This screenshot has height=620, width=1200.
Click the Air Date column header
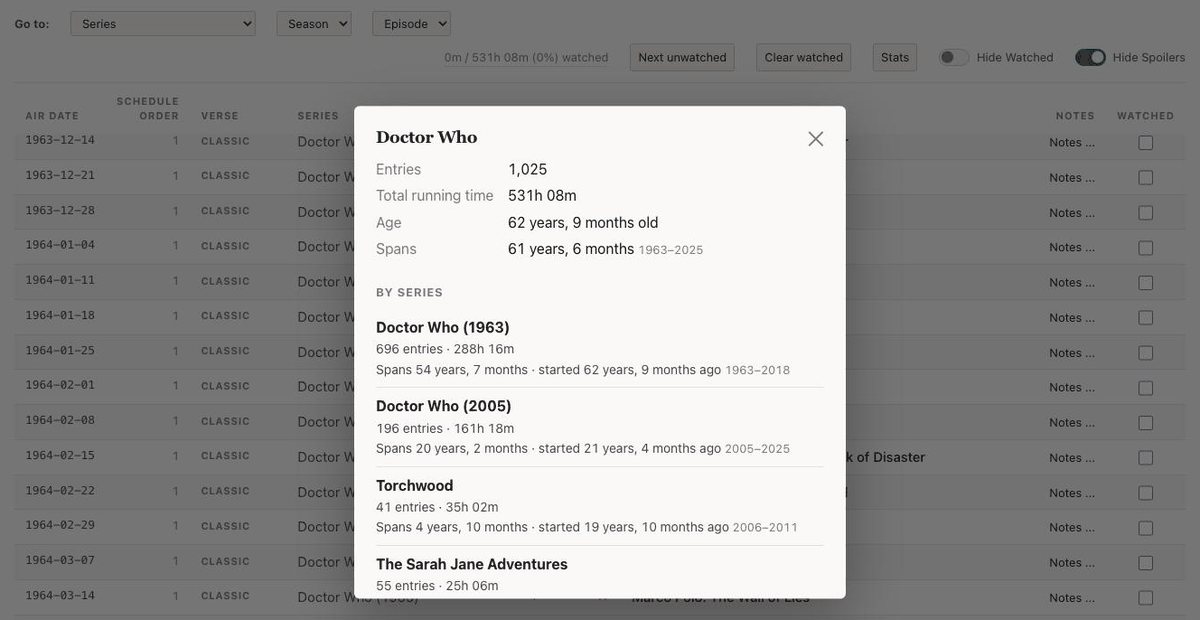click(x=50, y=116)
